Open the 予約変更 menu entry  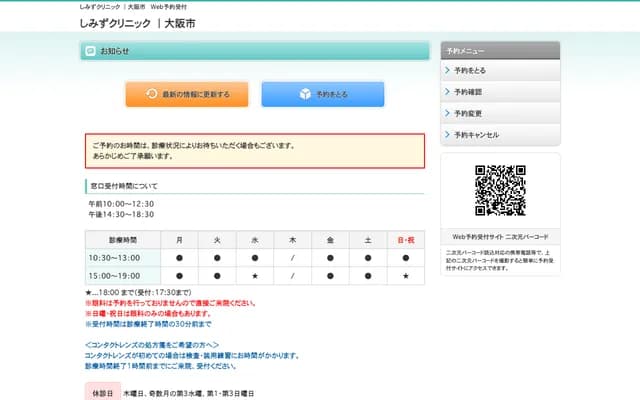tap(468, 113)
